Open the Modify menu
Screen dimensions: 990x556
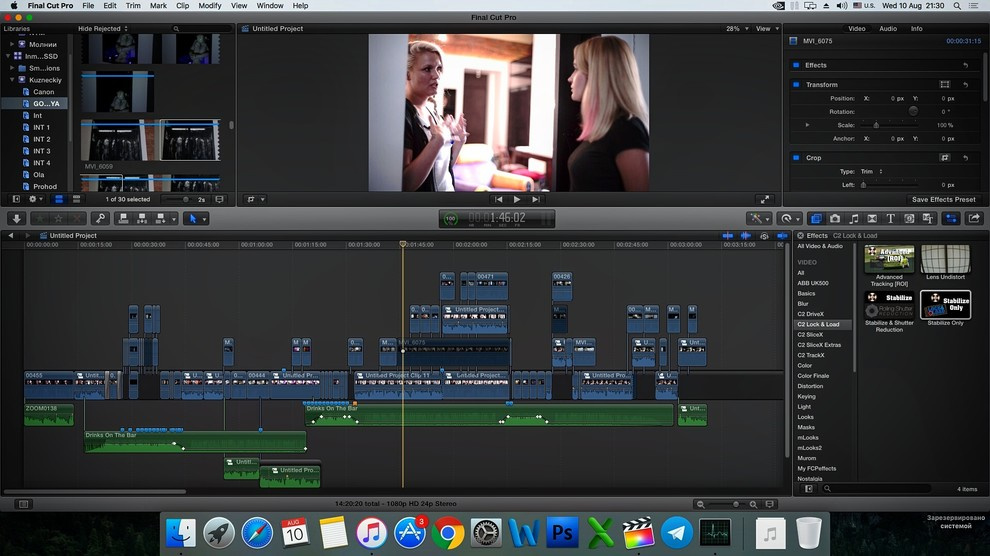coord(210,6)
